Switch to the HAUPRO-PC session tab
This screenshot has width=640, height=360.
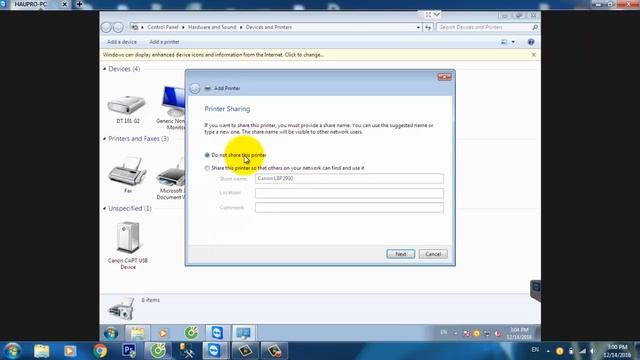point(31,4)
